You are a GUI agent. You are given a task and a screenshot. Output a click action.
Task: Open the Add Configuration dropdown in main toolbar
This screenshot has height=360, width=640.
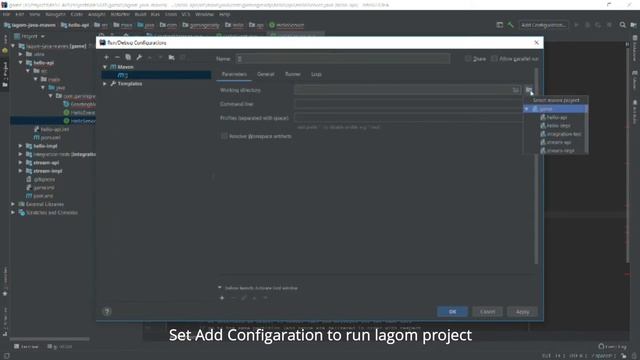544,25
